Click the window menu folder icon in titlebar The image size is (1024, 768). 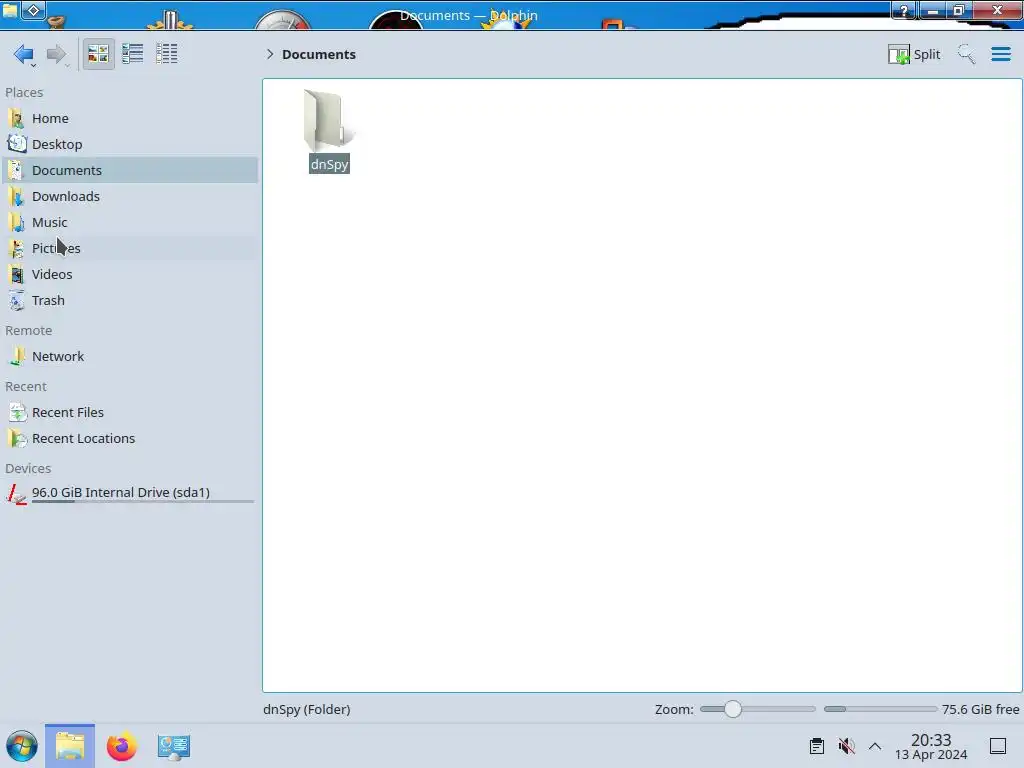[10, 10]
